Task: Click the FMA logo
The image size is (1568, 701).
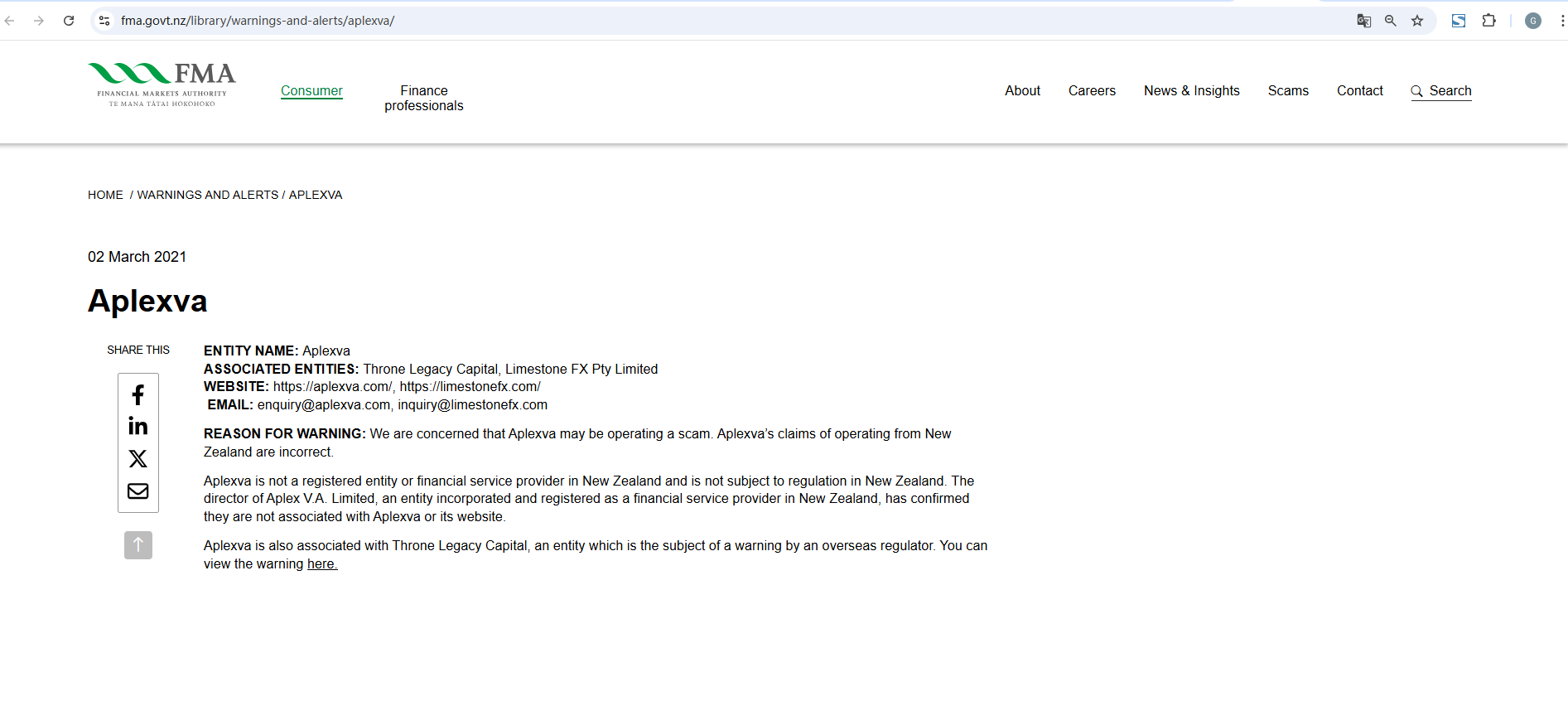Action: click(162, 84)
